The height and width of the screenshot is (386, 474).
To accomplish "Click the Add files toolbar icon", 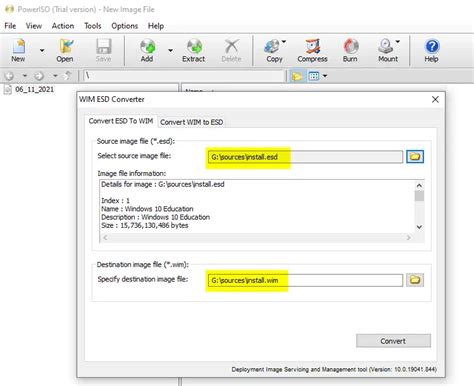I will 147,50.
